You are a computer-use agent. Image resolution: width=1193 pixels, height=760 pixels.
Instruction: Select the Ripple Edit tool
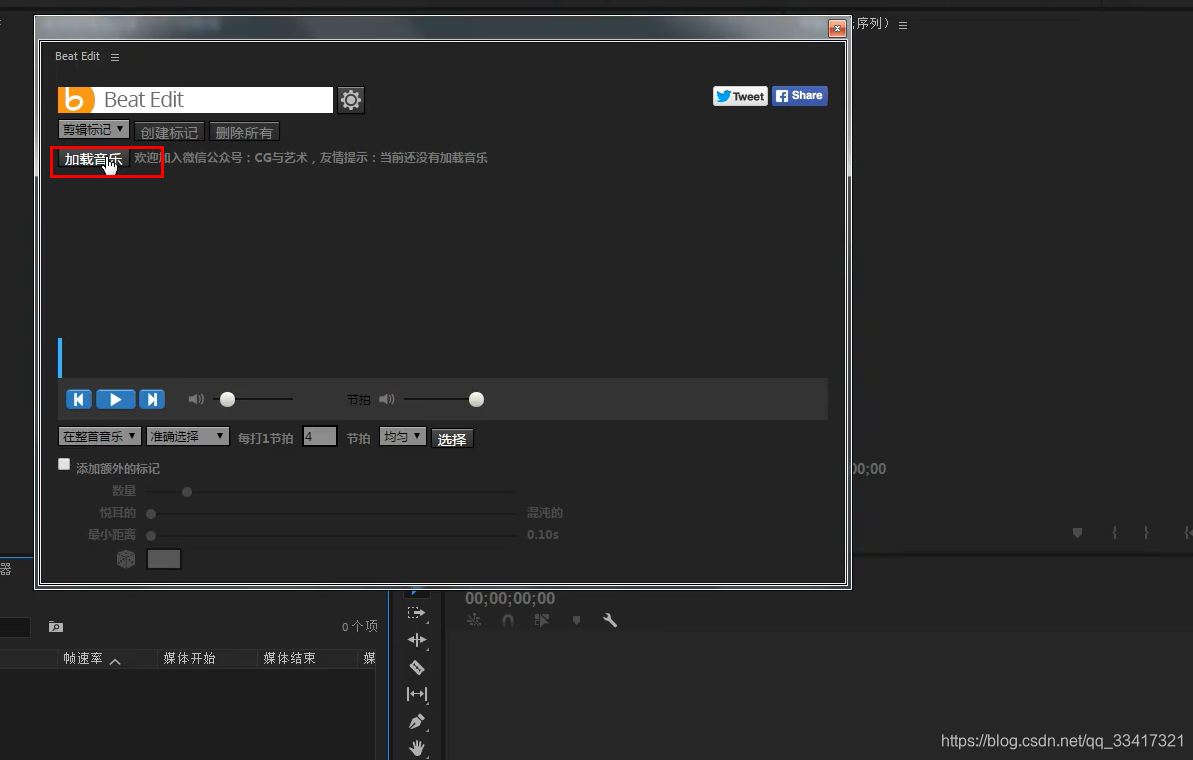pos(416,641)
